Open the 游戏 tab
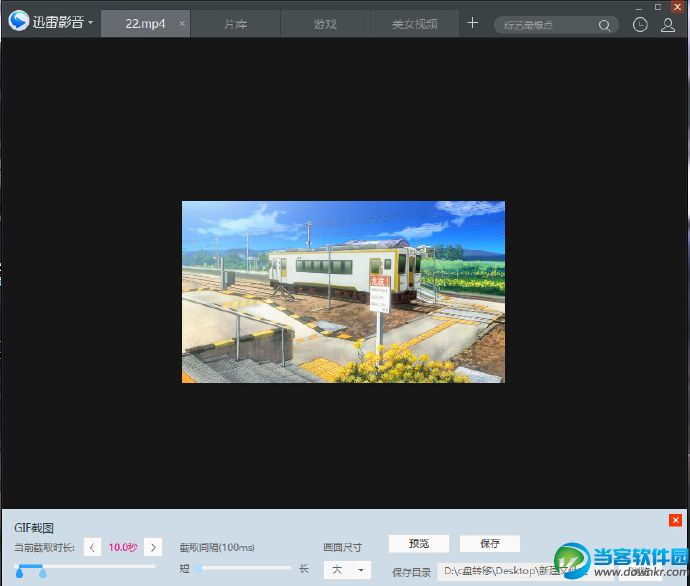The width and height of the screenshot is (690, 586). pos(325,24)
